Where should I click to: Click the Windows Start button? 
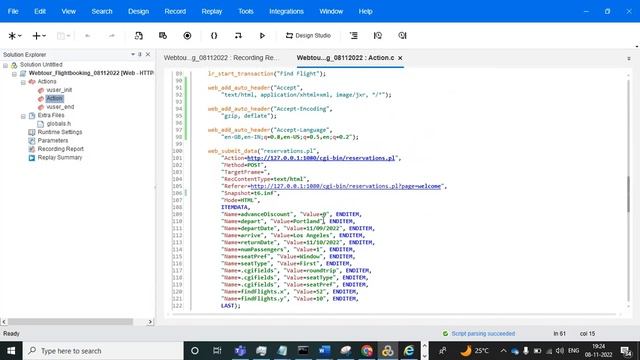pos(11,351)
